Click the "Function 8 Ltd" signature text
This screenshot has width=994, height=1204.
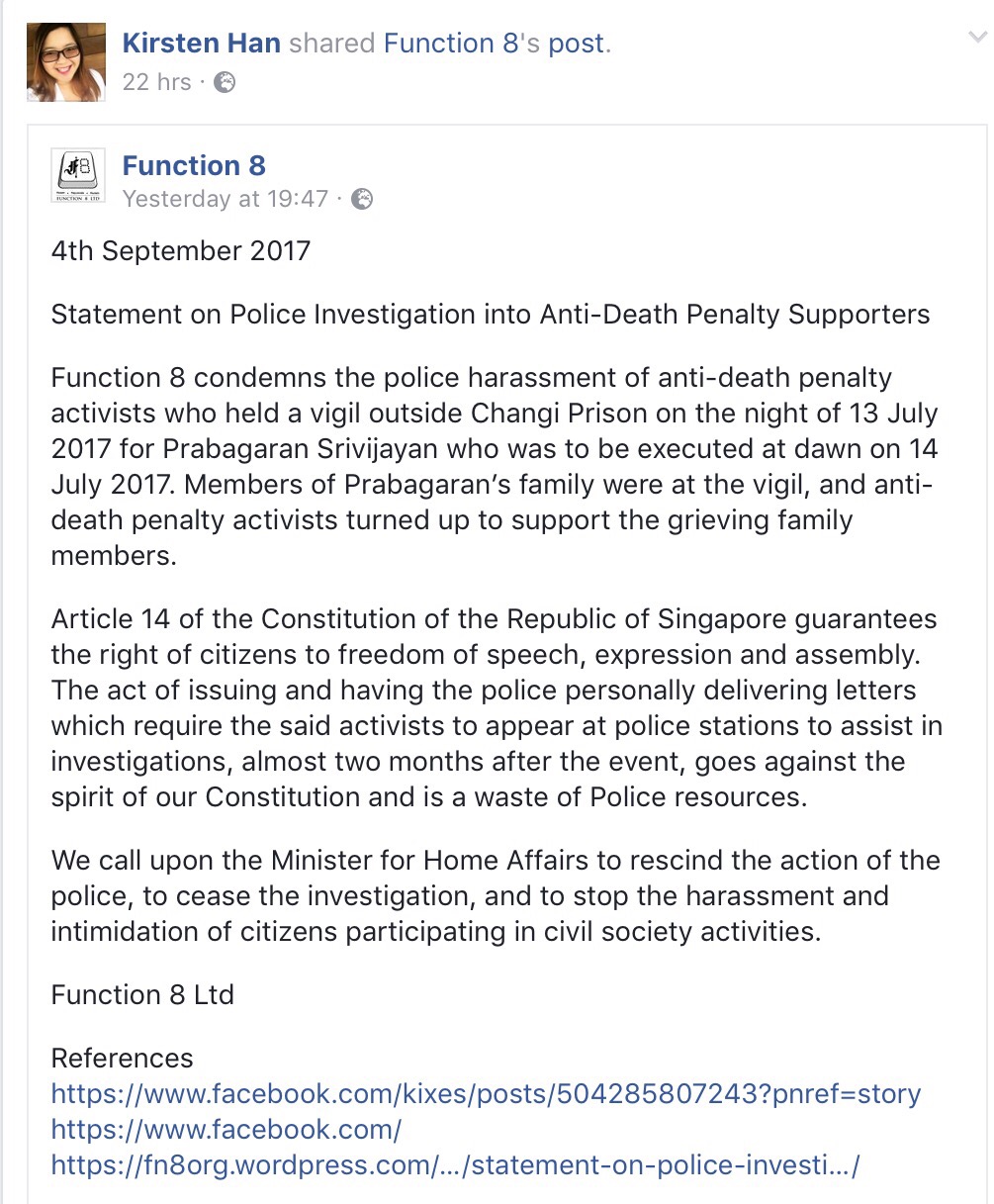pos(142,994)
